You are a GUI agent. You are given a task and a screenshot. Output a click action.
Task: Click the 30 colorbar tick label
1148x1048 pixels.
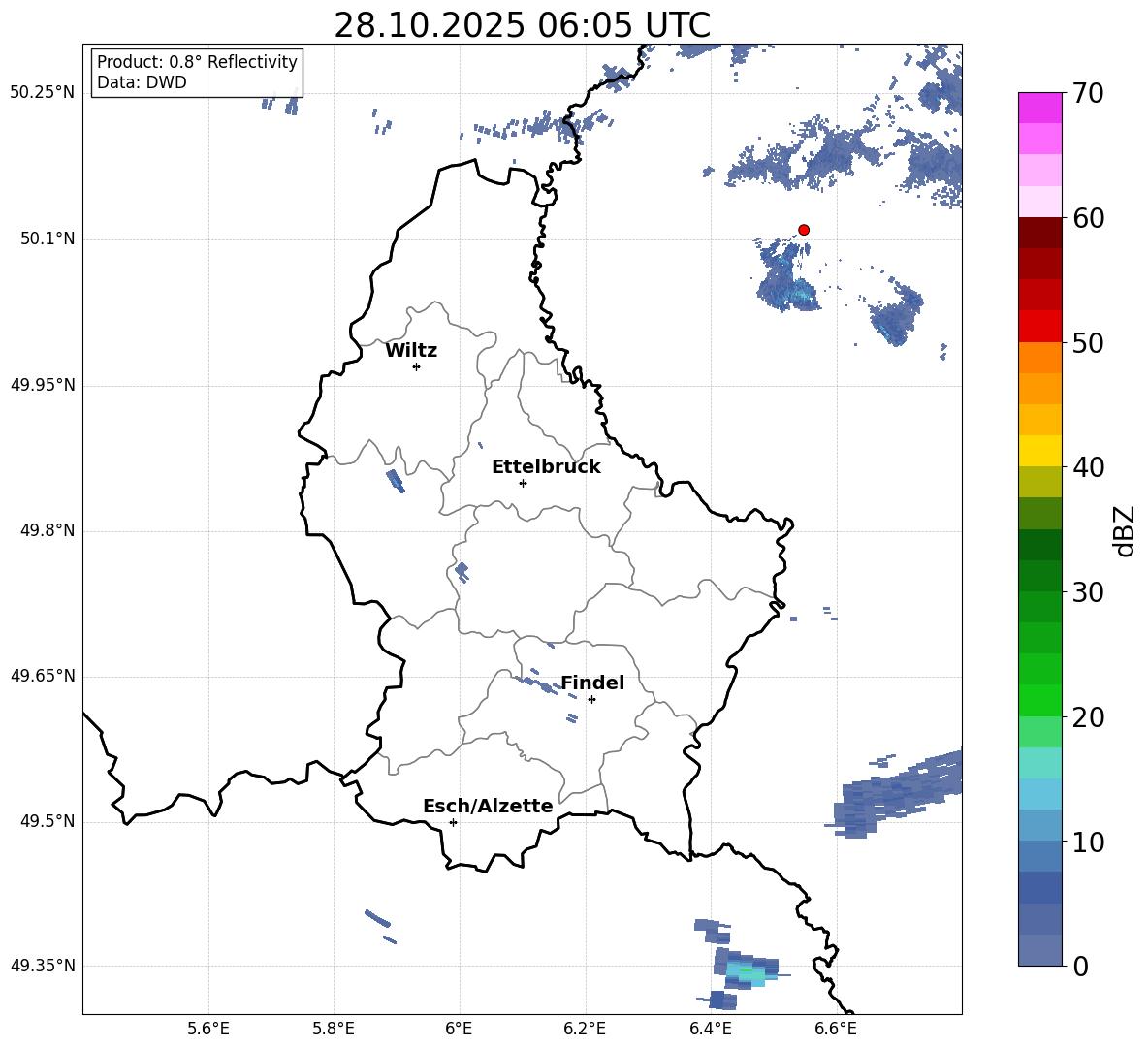point(1088,591)
